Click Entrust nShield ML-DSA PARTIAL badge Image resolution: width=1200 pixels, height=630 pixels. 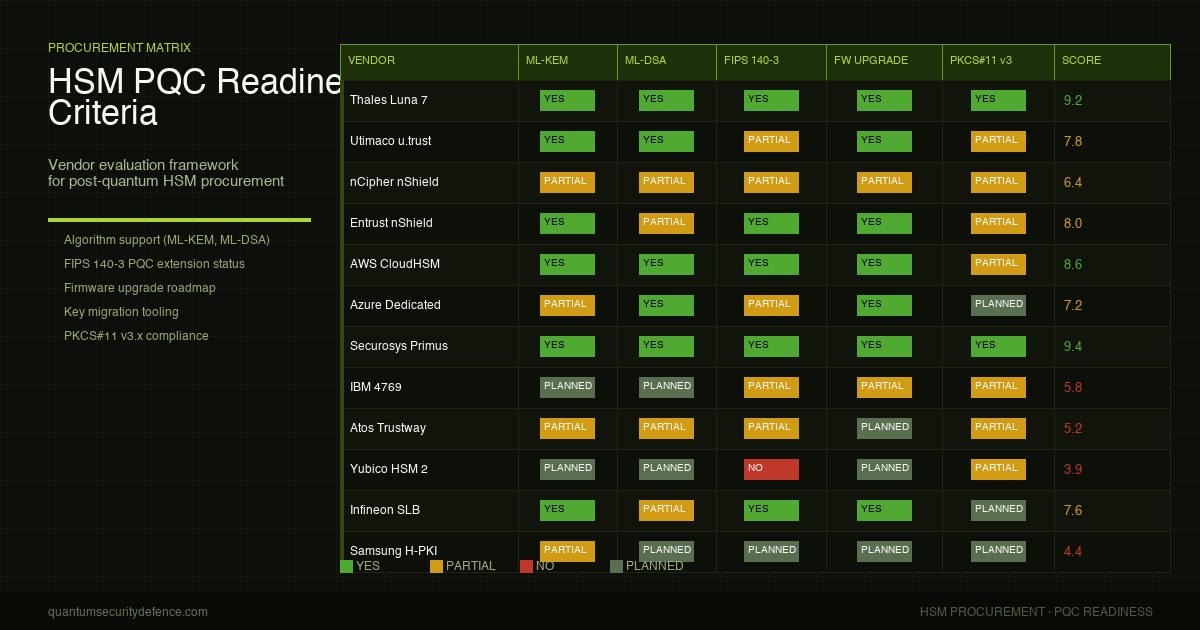pyautogui.click(x=666, y=223)
